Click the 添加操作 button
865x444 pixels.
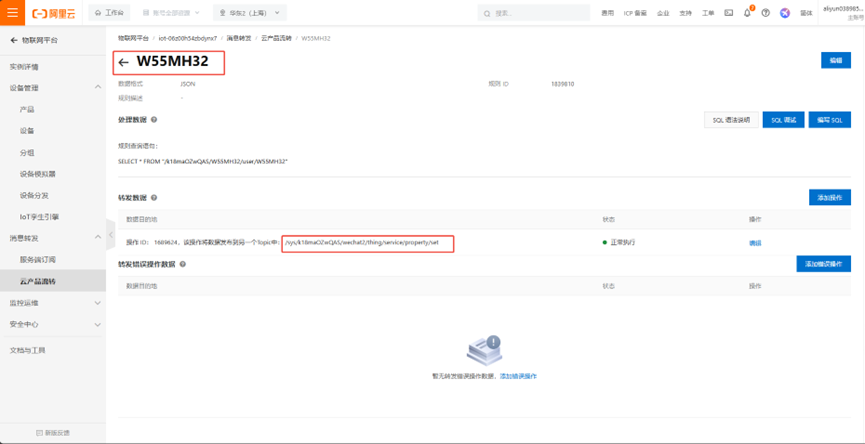[x=829, y=198]
